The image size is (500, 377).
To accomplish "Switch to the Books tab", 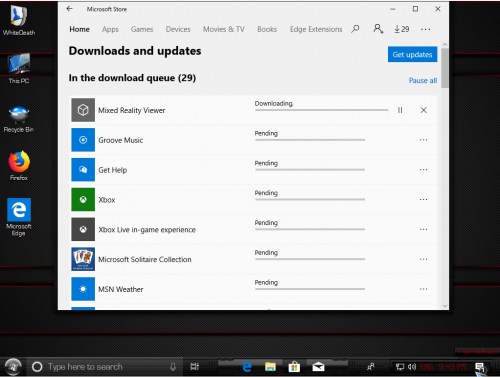I will pos(267,29).
